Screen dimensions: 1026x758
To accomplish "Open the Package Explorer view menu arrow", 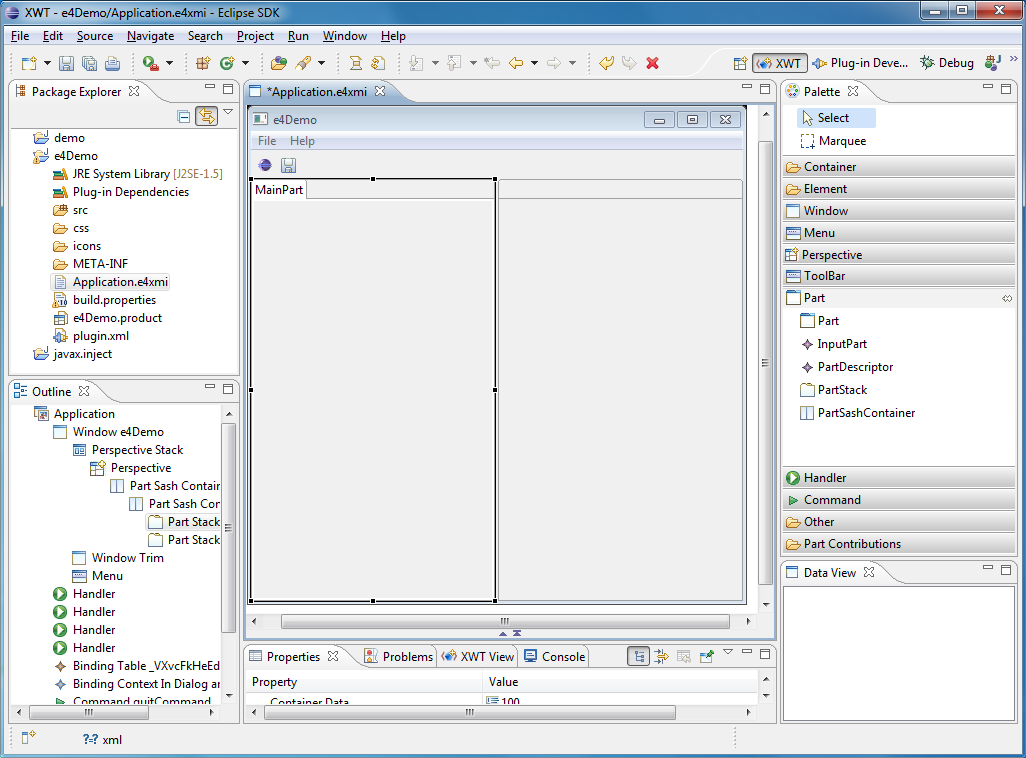I will (x=228, y=112).
